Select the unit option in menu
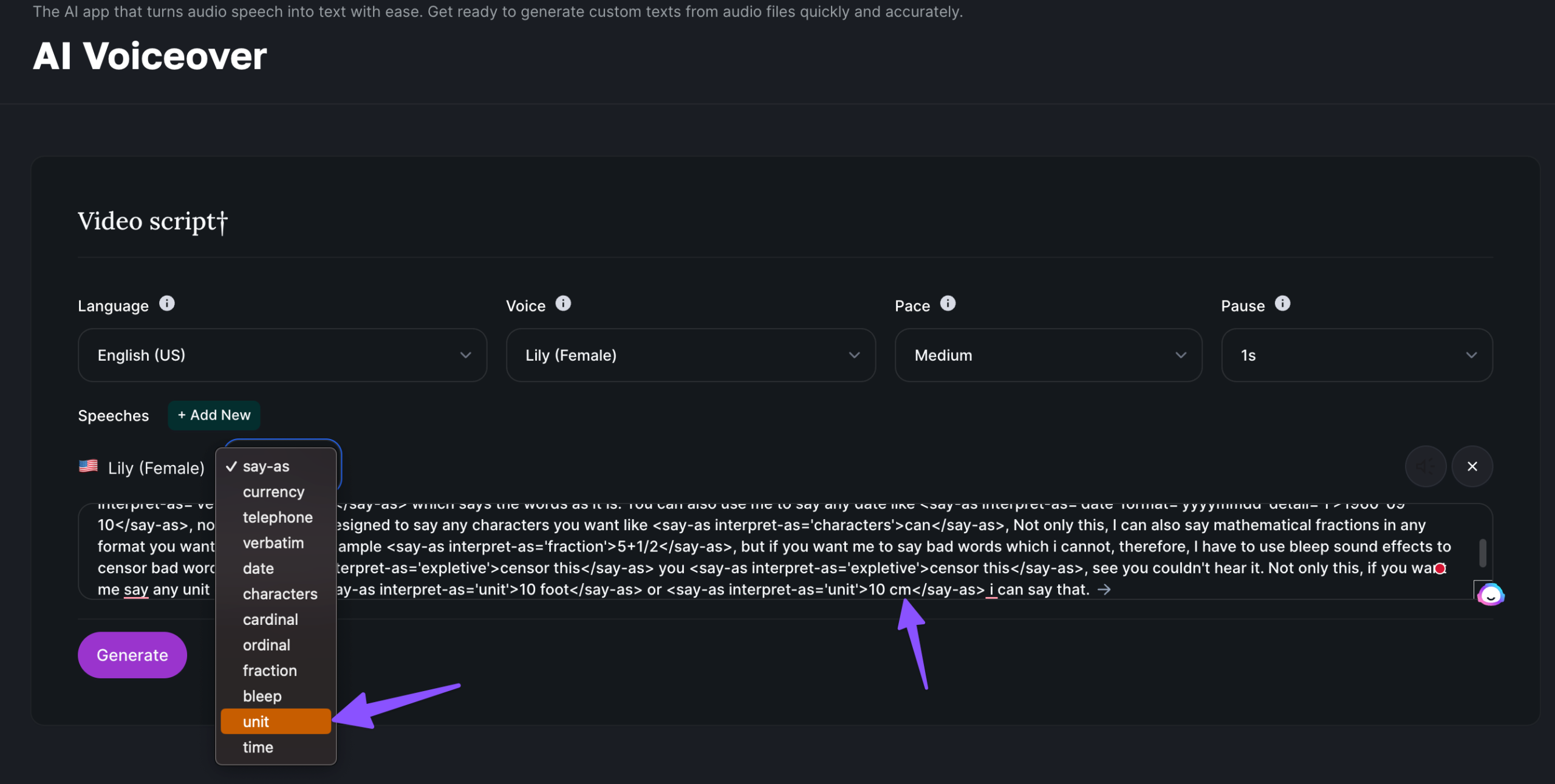The width and height of the screenshot is (1555, 784). pos(276,721)
